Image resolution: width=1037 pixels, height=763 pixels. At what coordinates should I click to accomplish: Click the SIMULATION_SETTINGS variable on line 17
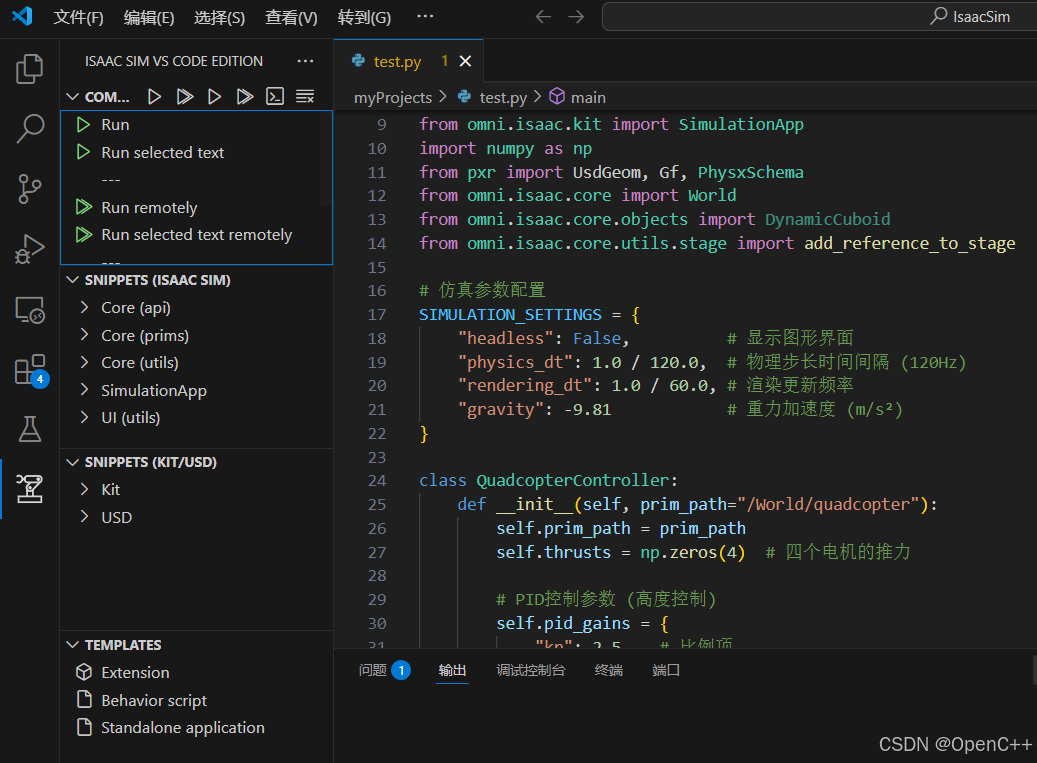point(510,315)
